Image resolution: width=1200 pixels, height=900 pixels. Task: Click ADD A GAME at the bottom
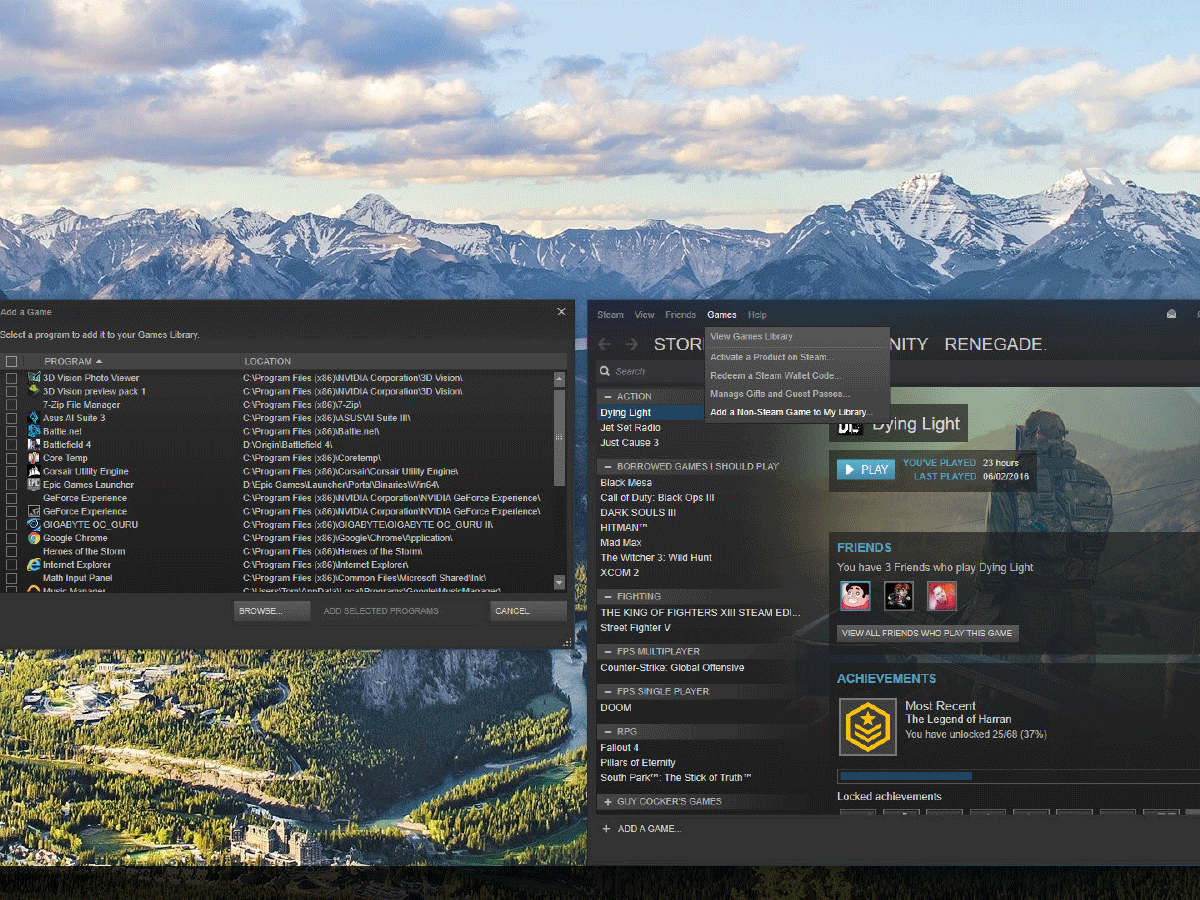click(649, 829)
